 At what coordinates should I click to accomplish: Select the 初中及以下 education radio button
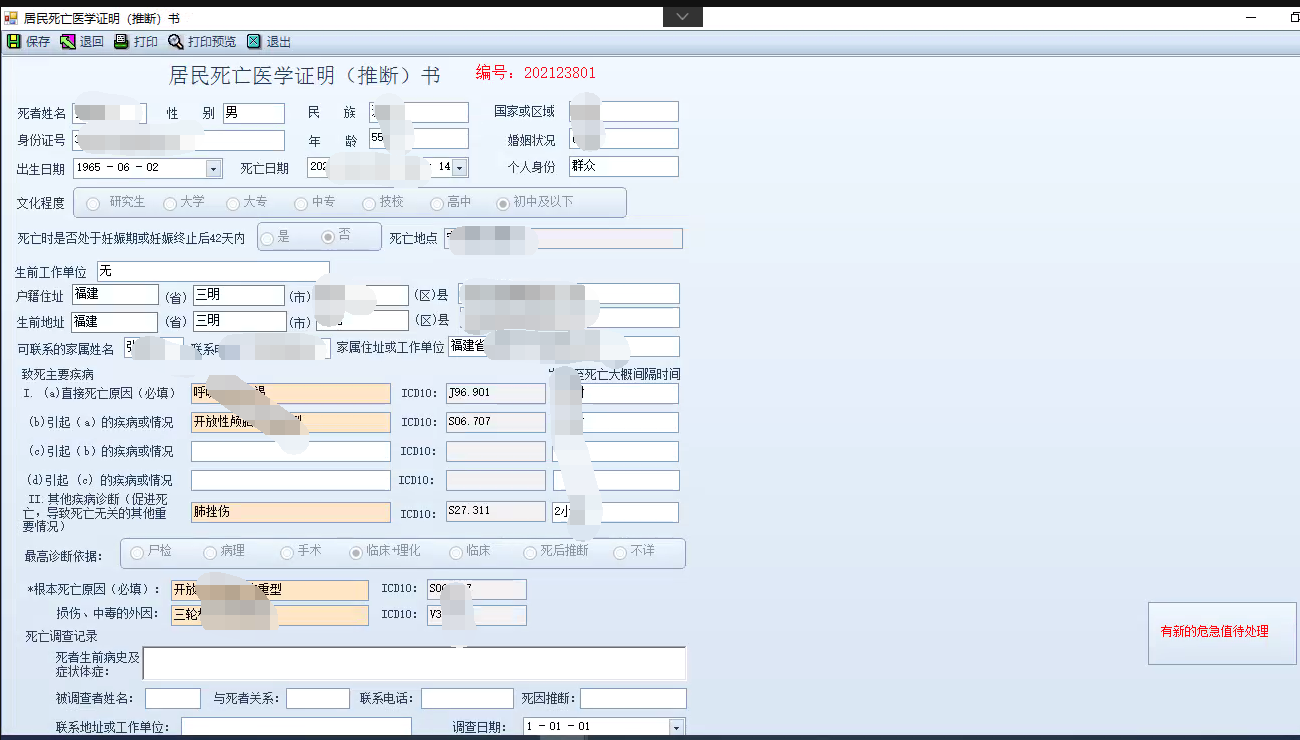[504, 203]
